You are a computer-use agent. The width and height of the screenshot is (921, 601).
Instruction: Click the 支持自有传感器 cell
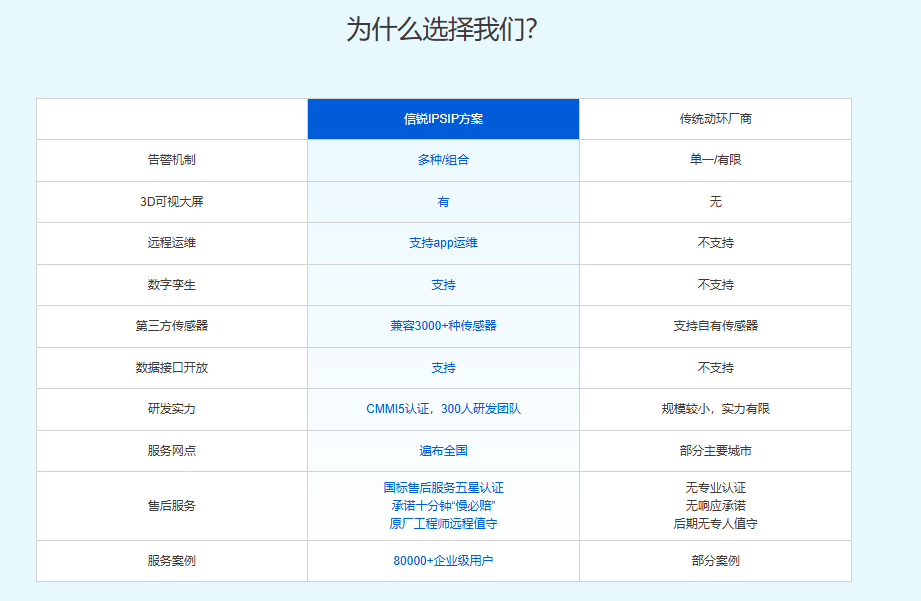coord(715,325)
